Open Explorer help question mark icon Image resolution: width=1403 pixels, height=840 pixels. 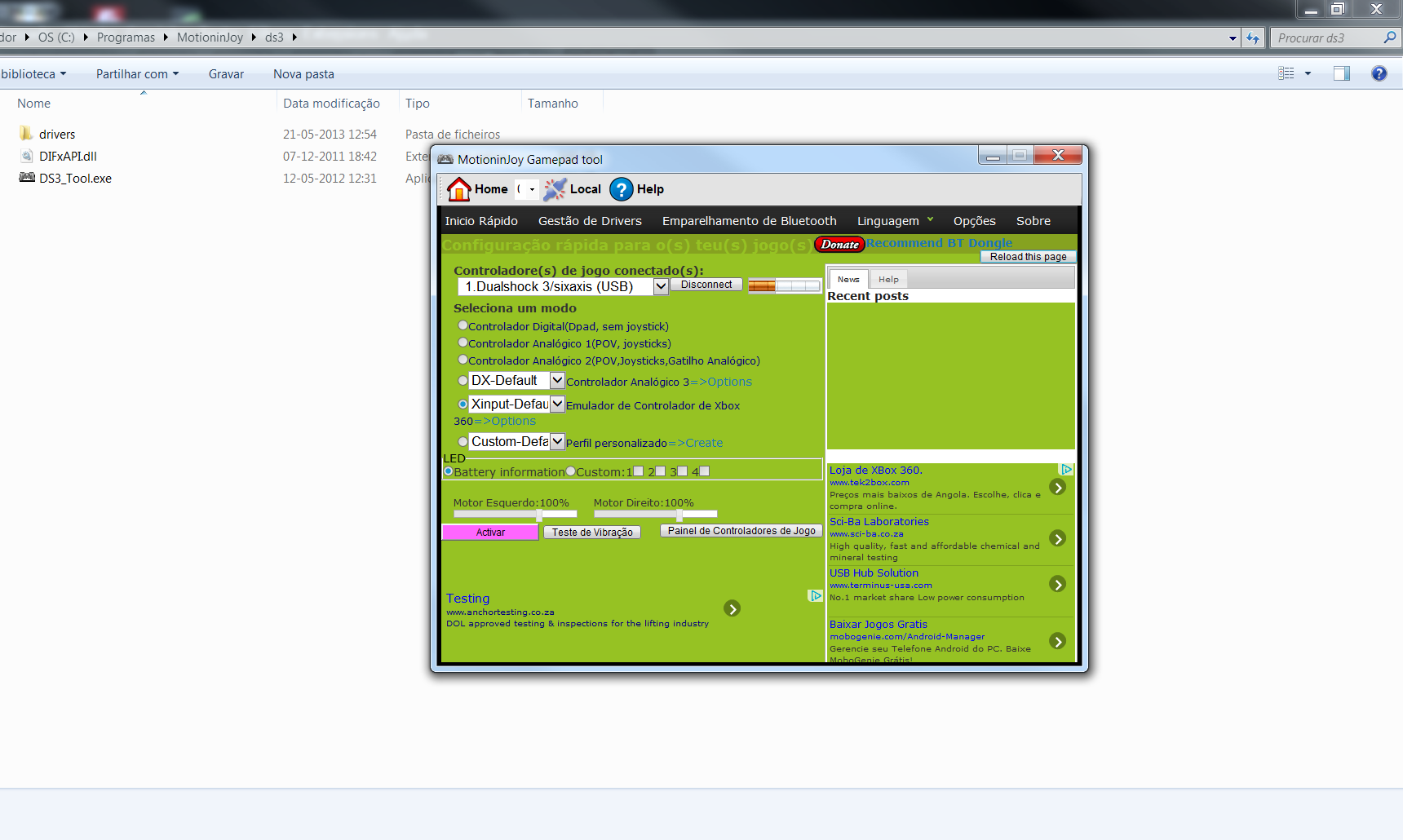click(x=1379, y=73)
